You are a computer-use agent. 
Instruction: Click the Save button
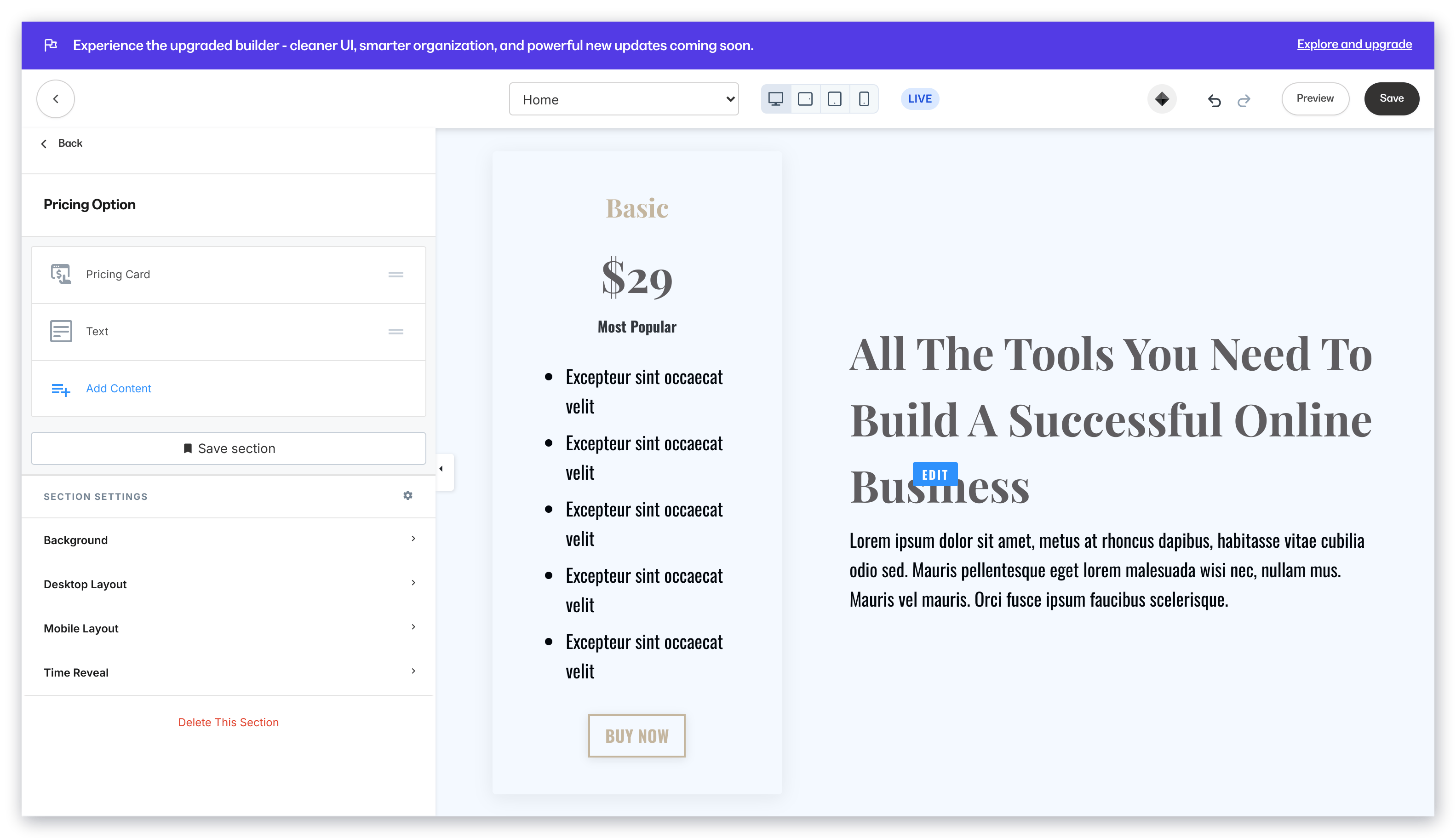click(x=1391, y=98)
